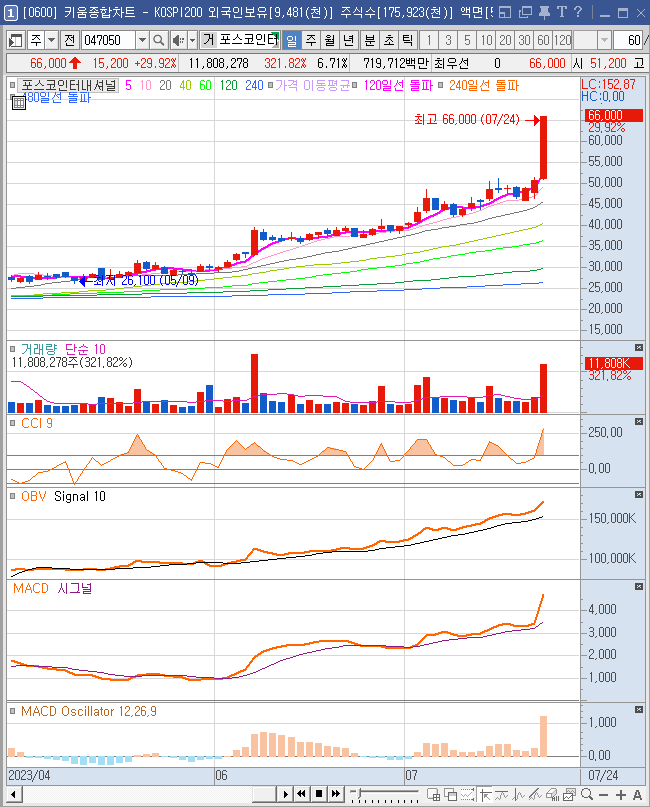Click the add chart pane icon
Image resolution: width=650 pixels, height=807 pixels.
433,795
